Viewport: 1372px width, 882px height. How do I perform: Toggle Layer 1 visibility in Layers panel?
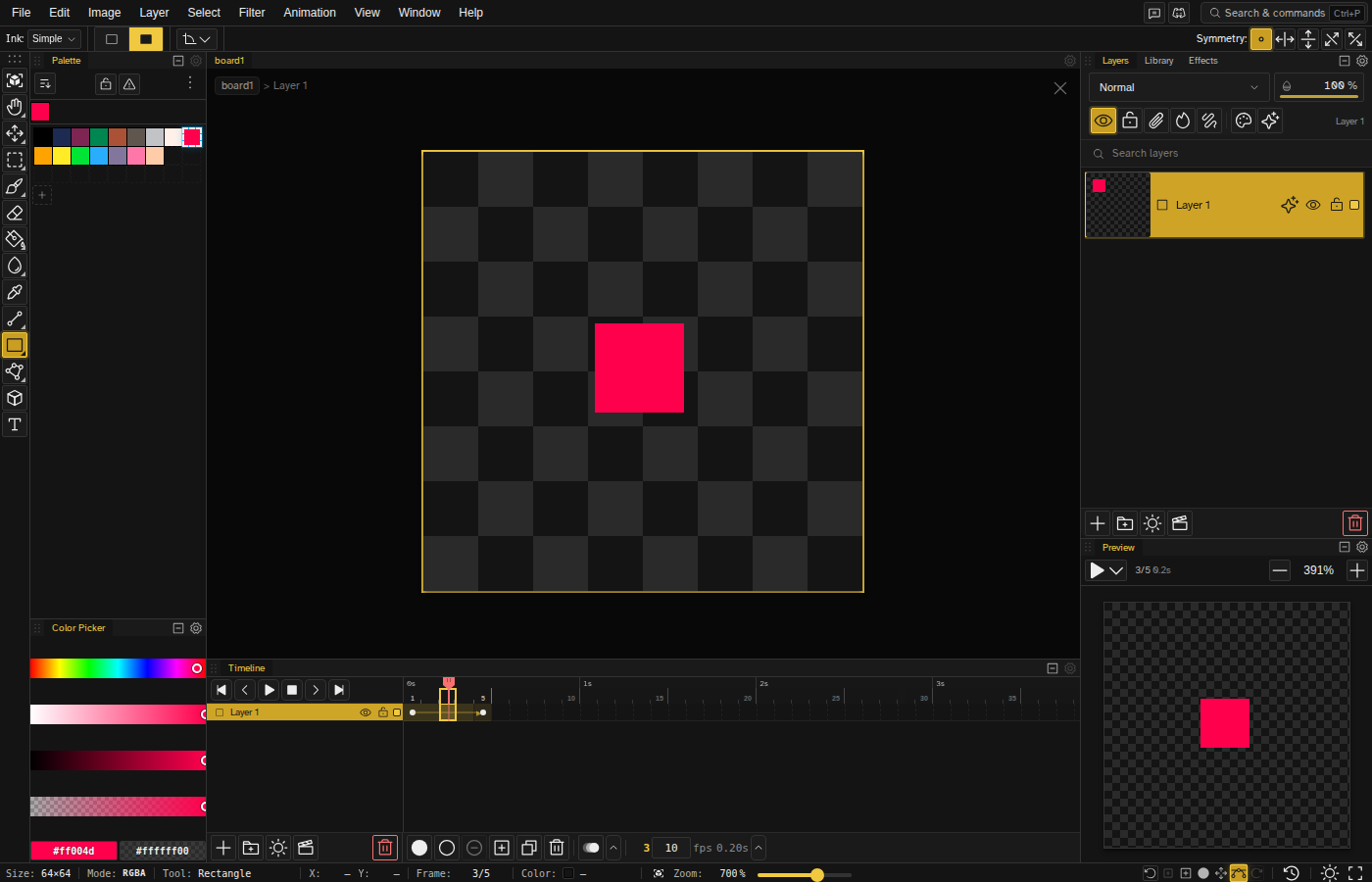(x=1313, y=205)
